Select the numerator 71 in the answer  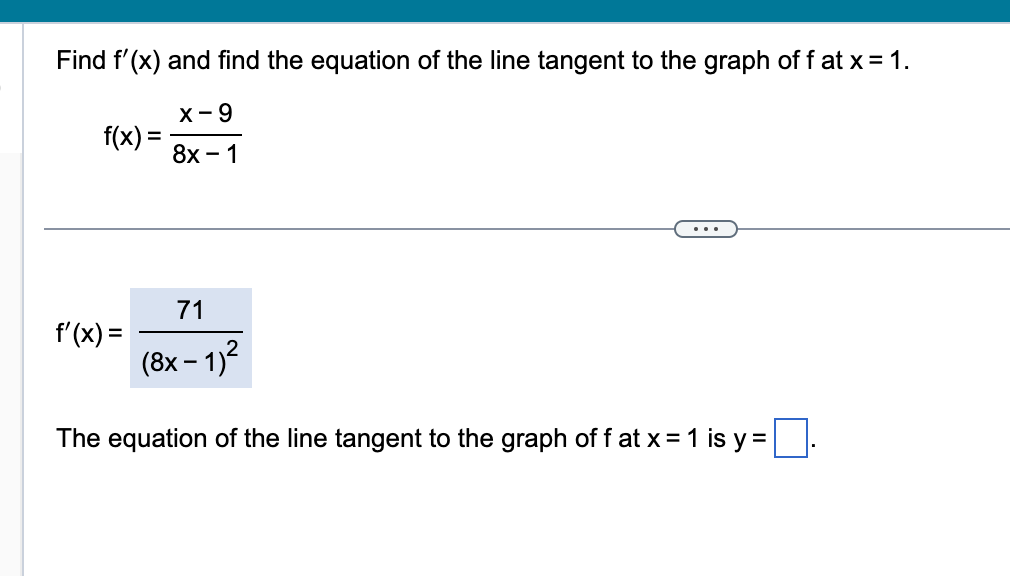[191, 310]
